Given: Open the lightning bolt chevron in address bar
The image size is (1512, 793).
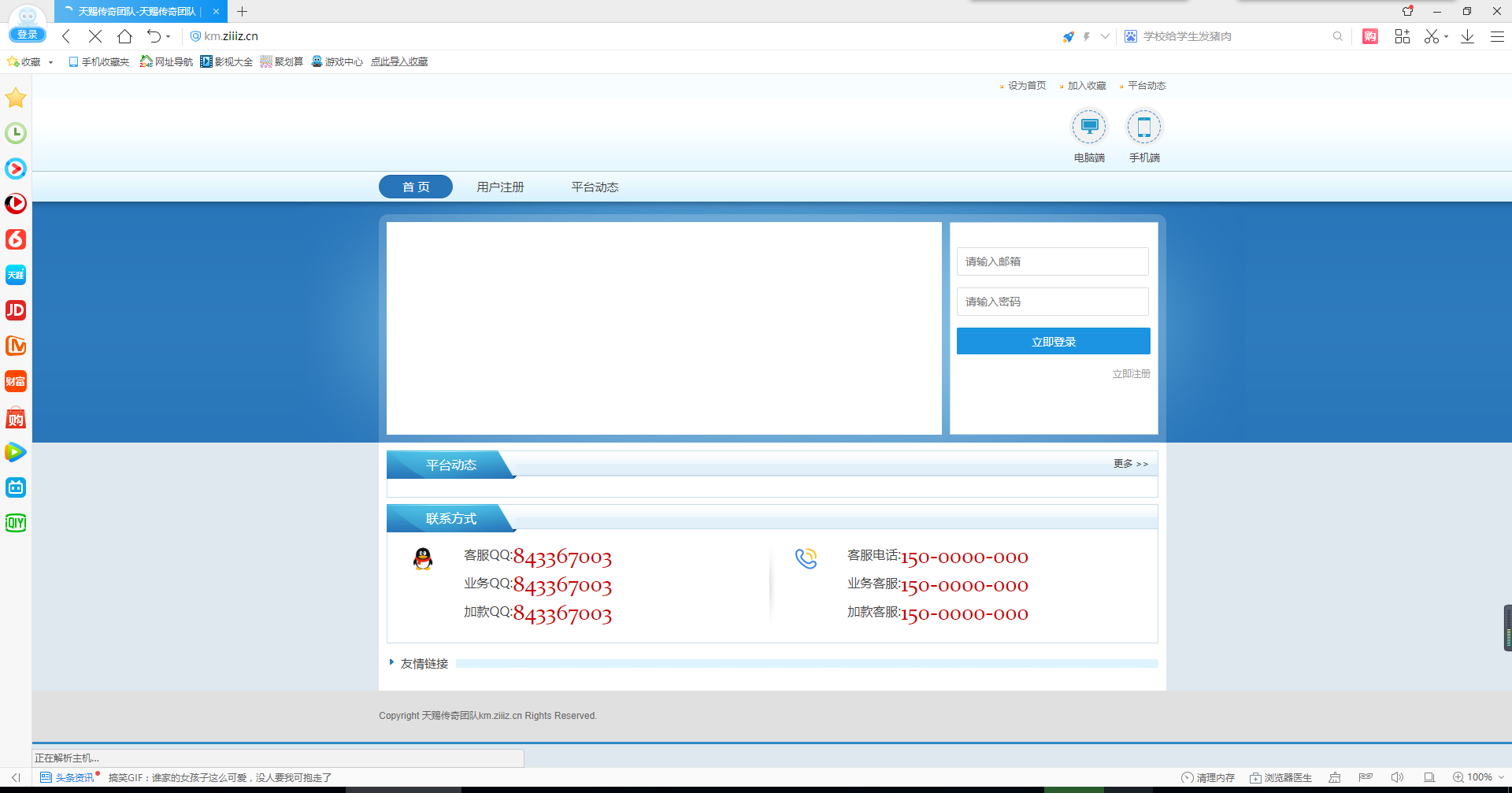Looking at the screenshot, I should coord(1106,36).
